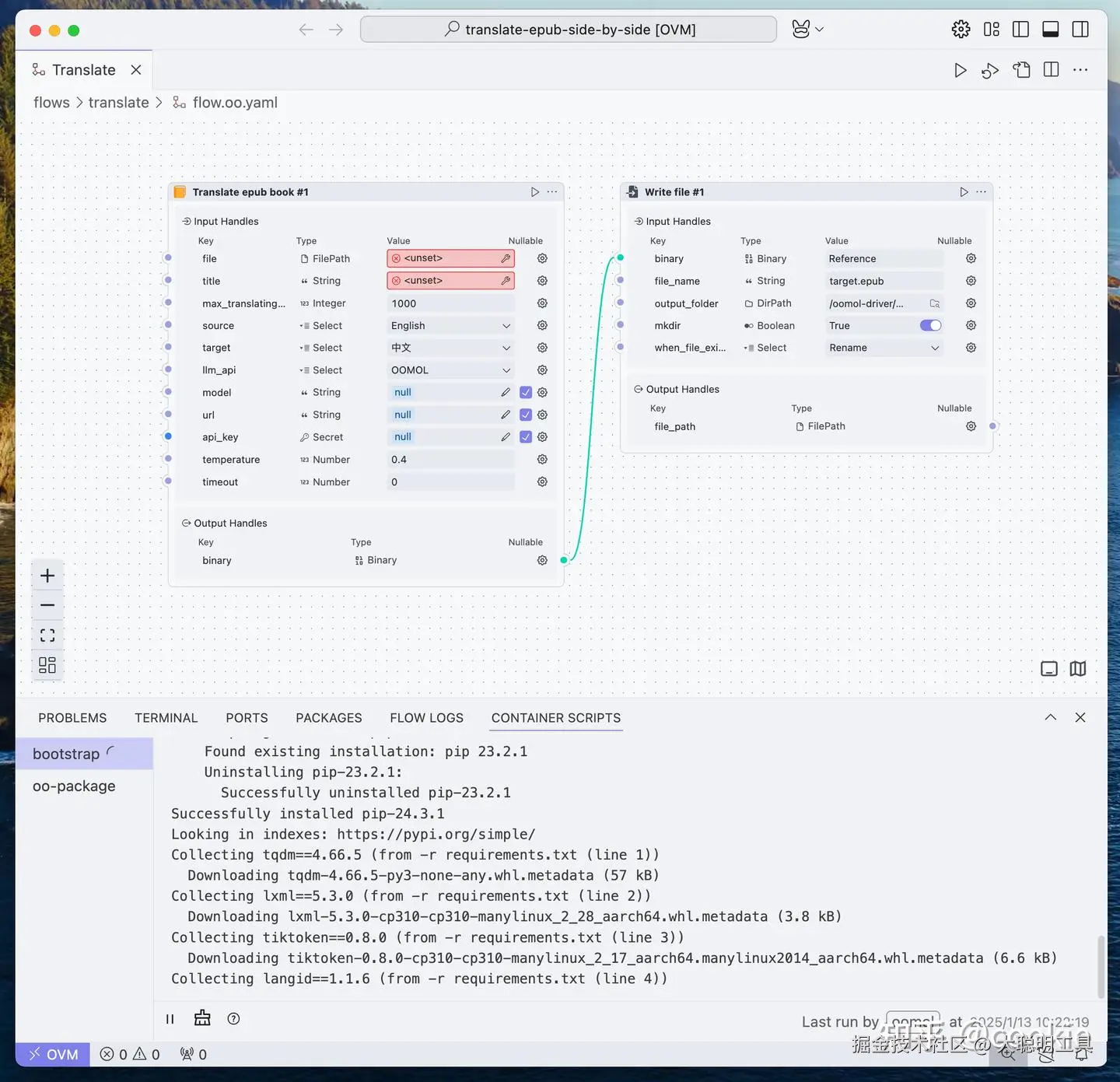Zoom in the canvas with plus

click(x=47, y=576)
